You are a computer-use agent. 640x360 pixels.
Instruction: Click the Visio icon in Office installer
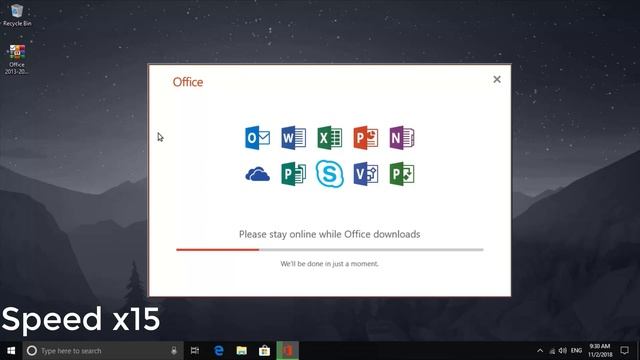click(x=365, y=174)
